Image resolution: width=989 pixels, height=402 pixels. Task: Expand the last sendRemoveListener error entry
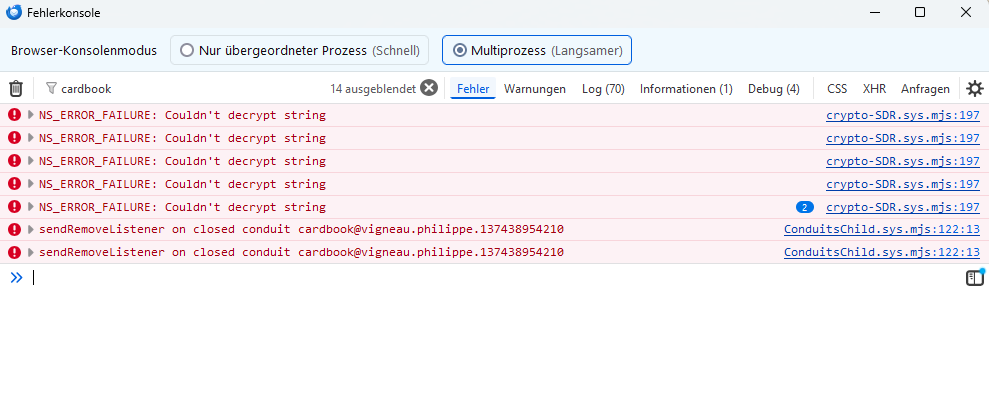(31, 253)
